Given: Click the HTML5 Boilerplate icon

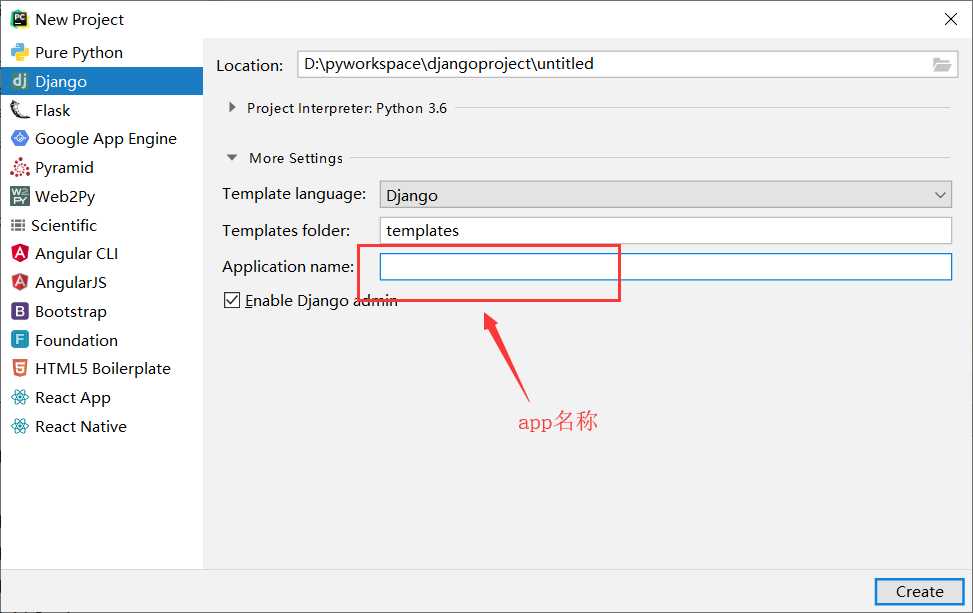Looking at the screenshot, I should [20, 369].
